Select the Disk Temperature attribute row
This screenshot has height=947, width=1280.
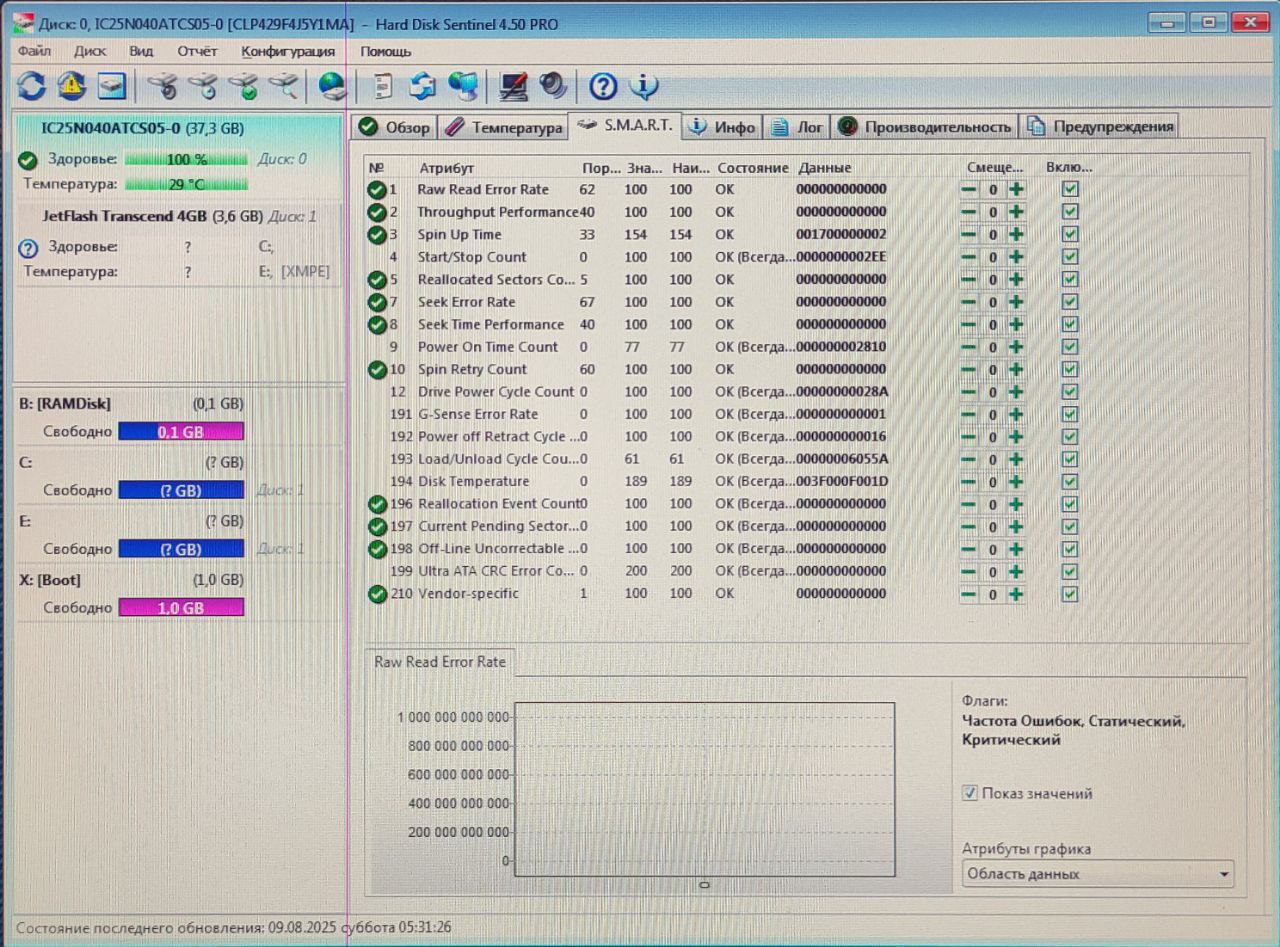(473, 481)
